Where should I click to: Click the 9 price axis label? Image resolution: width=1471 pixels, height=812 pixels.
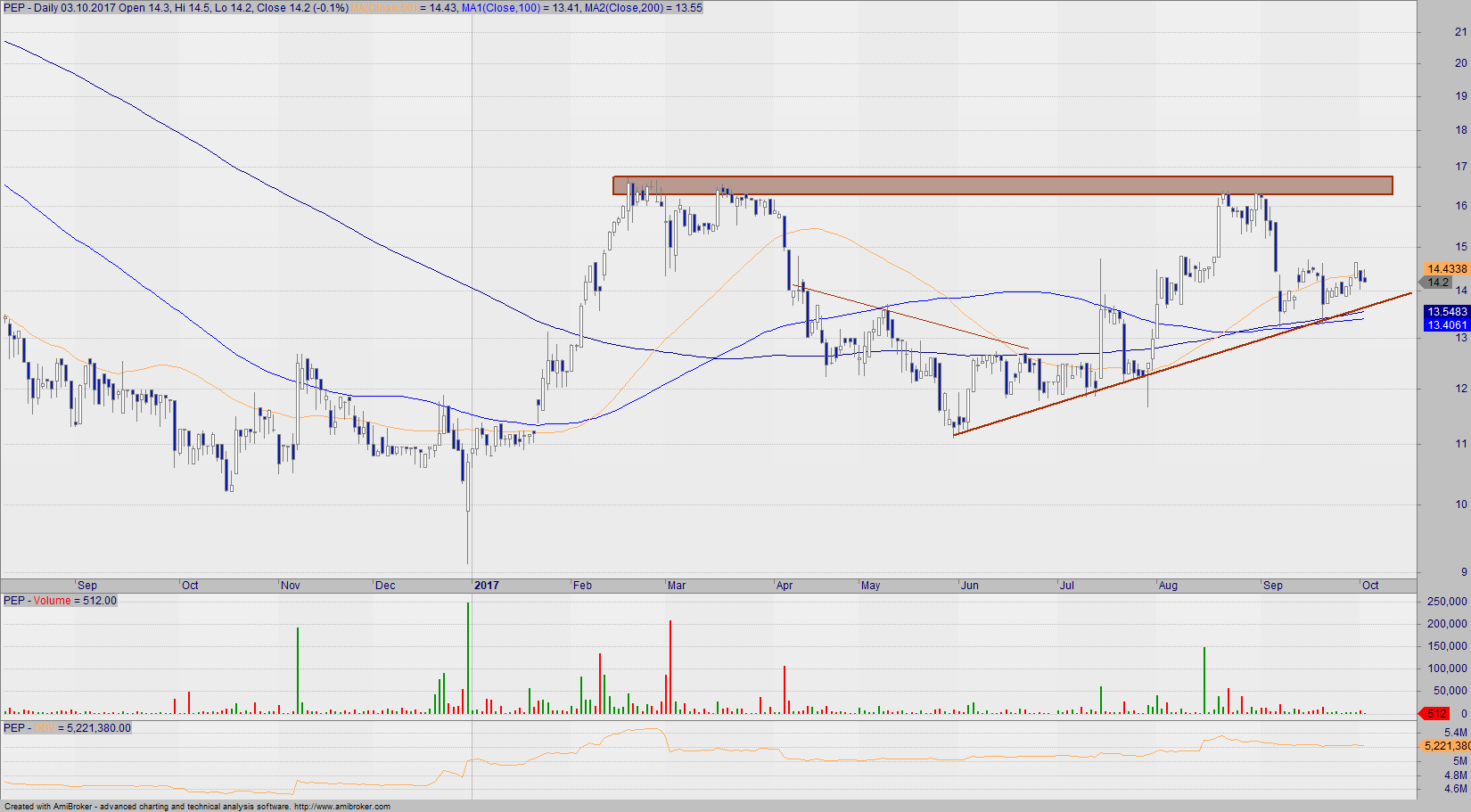1464,572
